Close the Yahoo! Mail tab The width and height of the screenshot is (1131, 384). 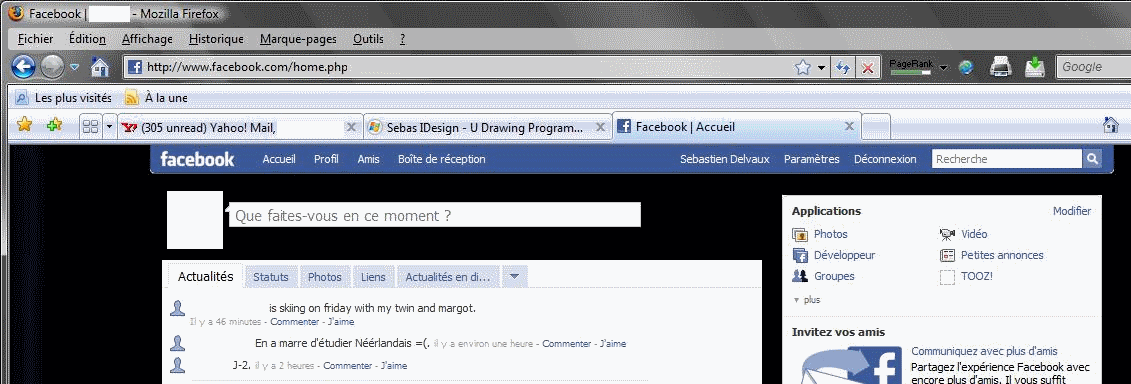(x=351, y=127)
